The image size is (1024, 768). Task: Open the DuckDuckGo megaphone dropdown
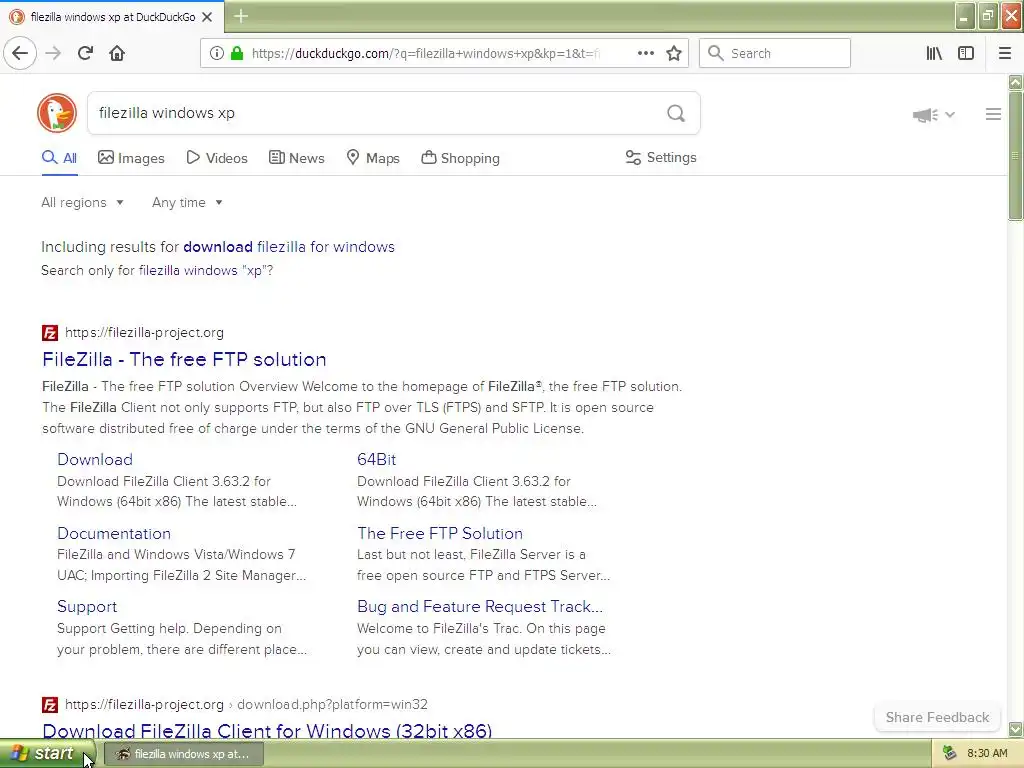coord(934,115)
